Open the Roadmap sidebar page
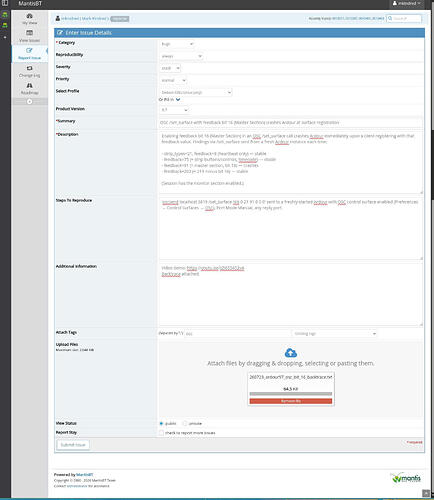The image size is (434, 500). (29, 89)
